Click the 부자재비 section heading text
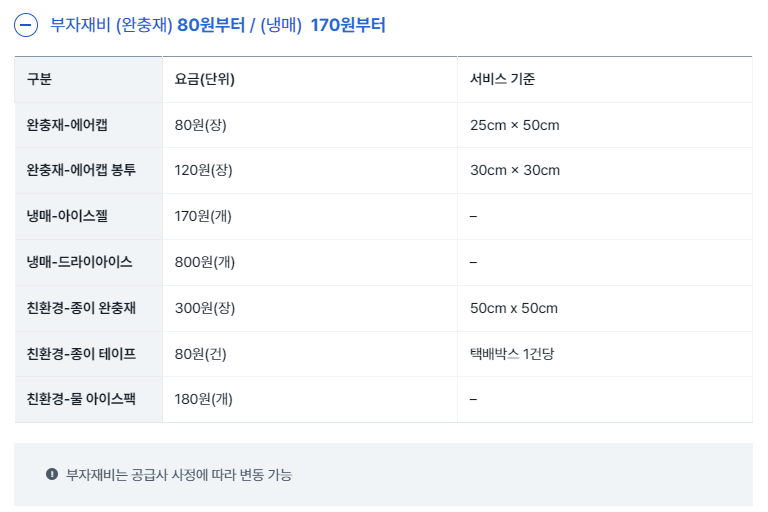The height and width of the screenshot is (512, 768). [x=217, y=25]
